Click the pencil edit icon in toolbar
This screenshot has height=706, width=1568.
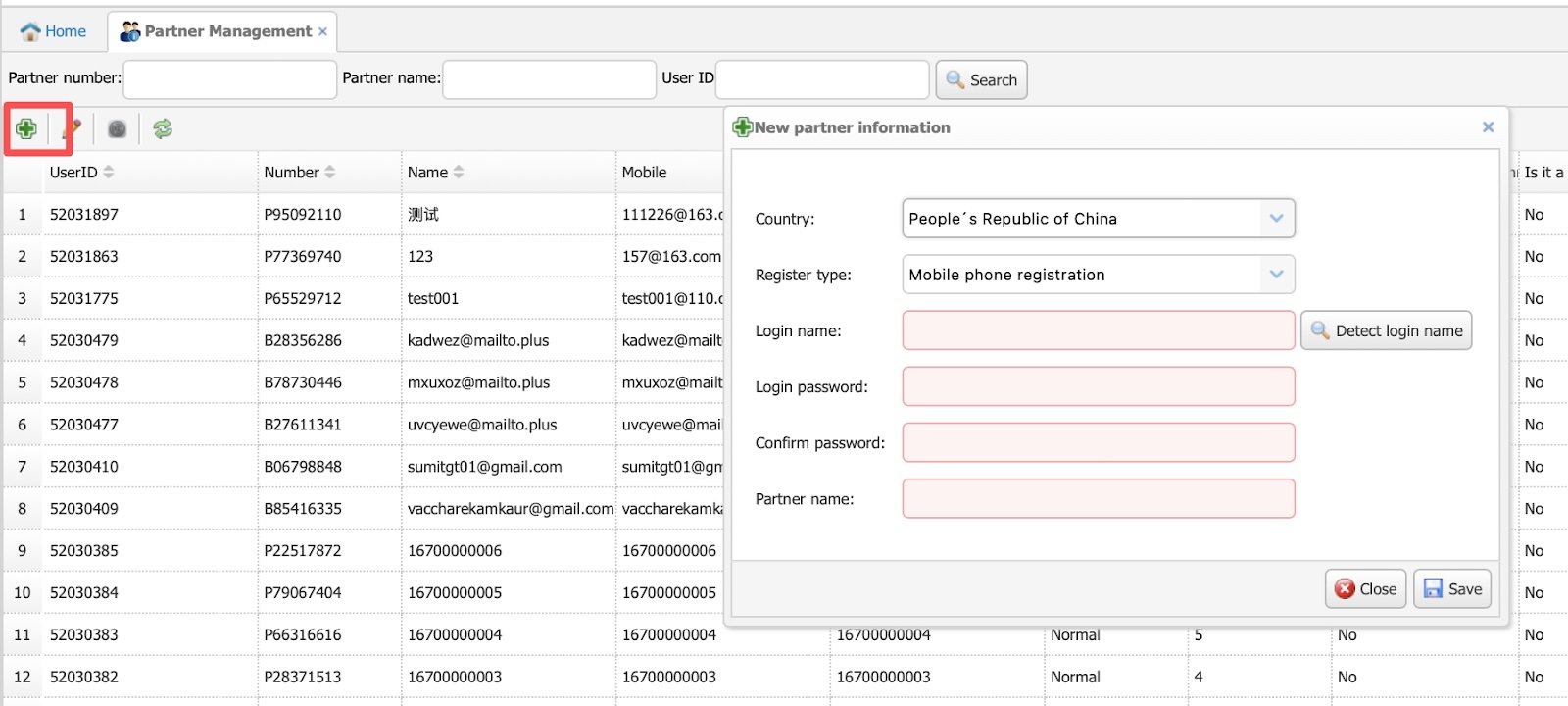click(72, 128)
